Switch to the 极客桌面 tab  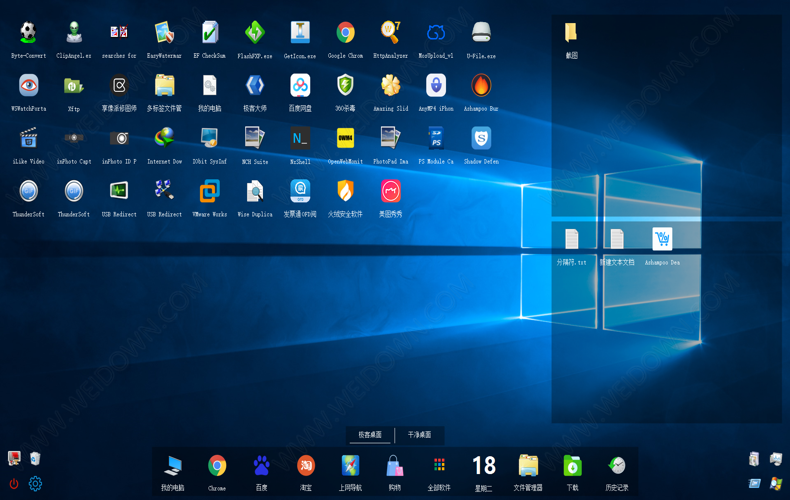(370, 435)
